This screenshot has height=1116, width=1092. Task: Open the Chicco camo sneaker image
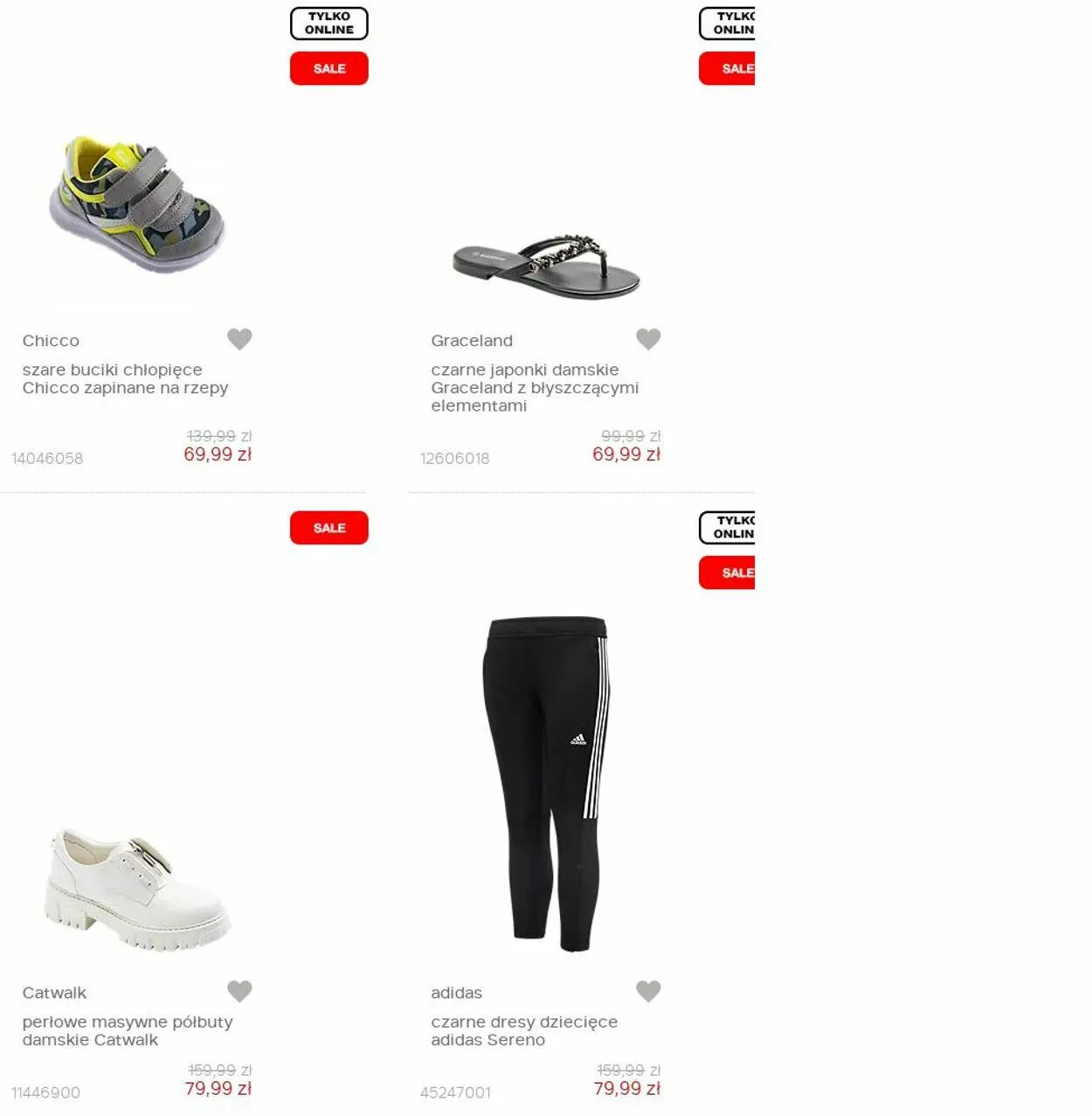pyautogui.click(x=137, y=203)
